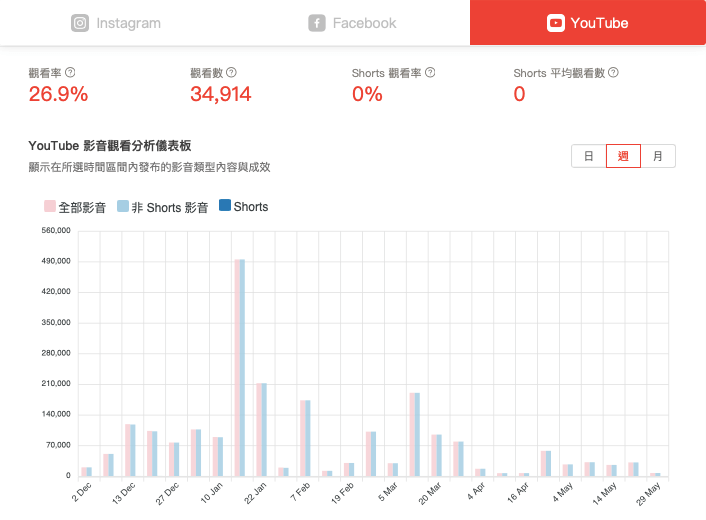This screenshot has width=706, height=520.
Task: Switch to the Facebook tab
Action: click(x=353, y=23)
